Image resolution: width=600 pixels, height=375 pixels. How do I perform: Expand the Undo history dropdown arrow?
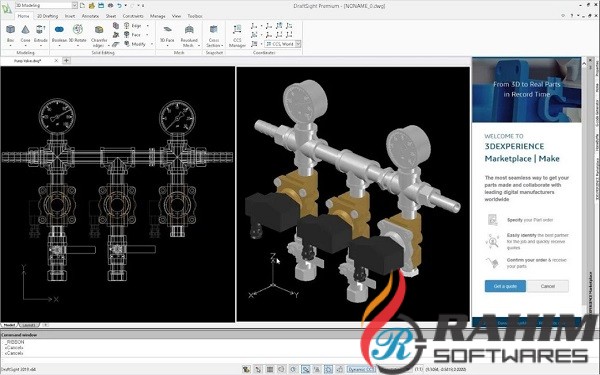126,5
